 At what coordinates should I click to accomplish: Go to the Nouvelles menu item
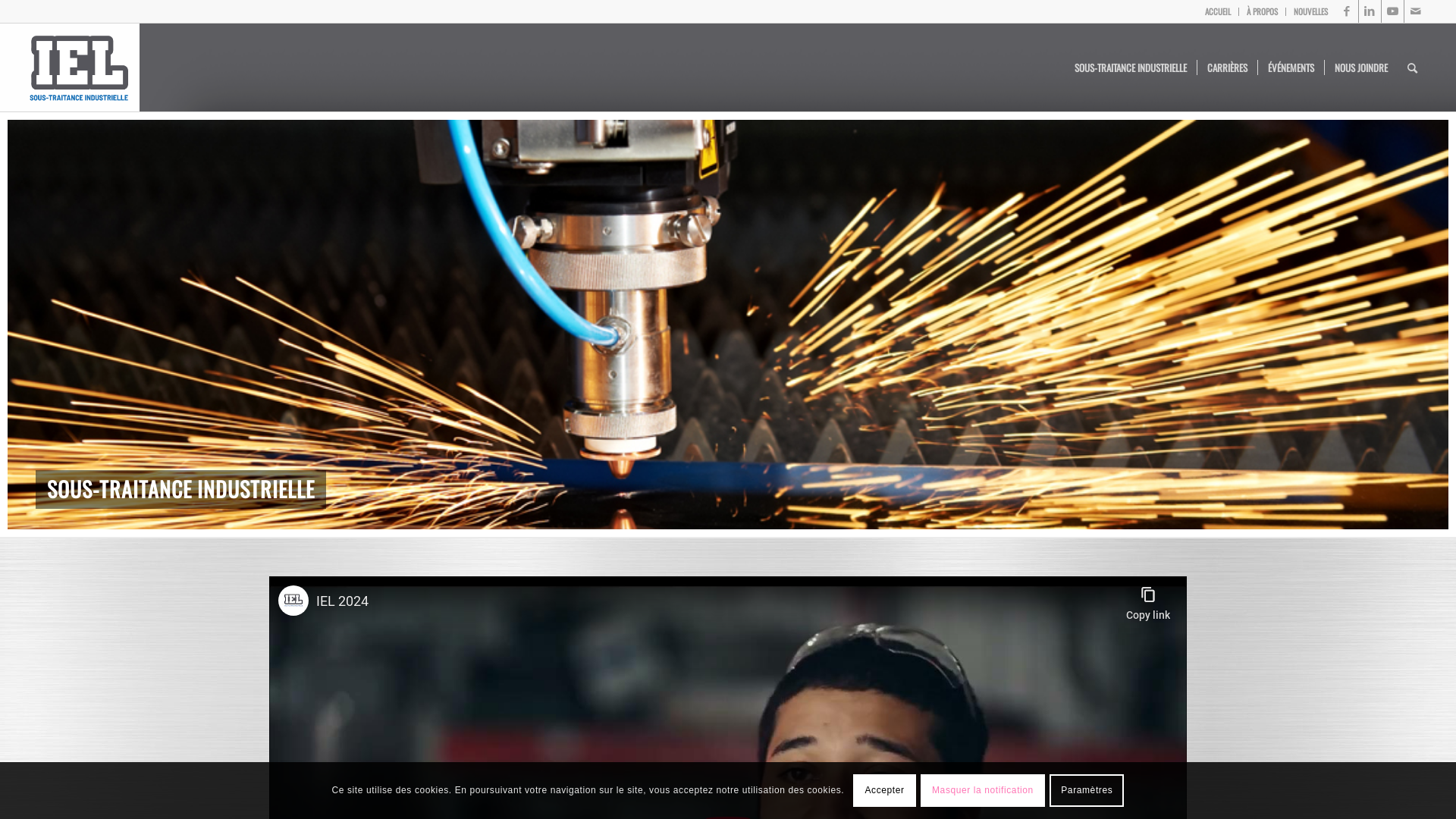(x=1310, y=11)
